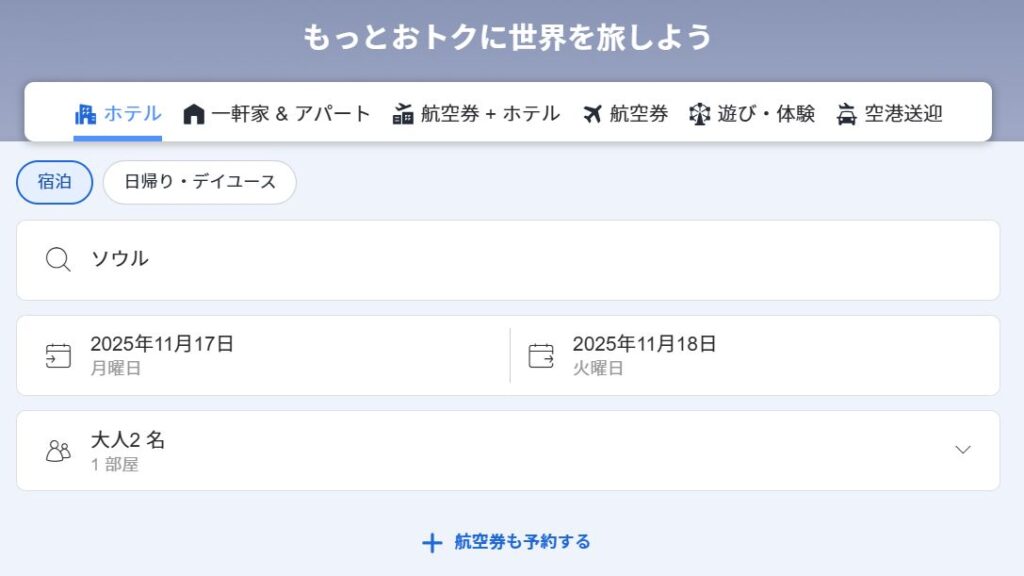The image size is (1024, 576).
Task: Switch to the 航空券 tab
Action: (x=638, y=114)
